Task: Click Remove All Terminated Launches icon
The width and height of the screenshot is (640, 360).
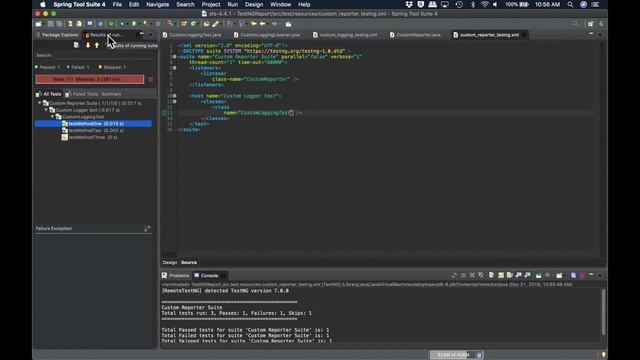Action: click(481, 276)
